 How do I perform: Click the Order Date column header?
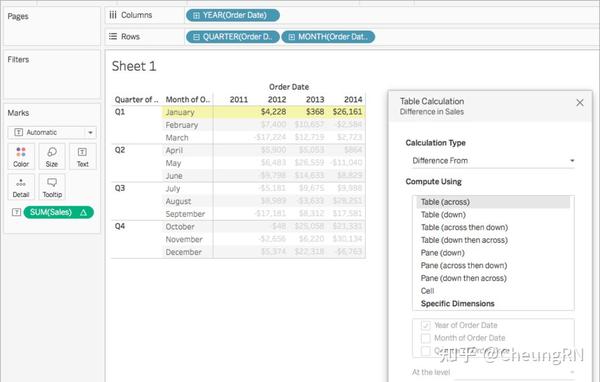289,87
